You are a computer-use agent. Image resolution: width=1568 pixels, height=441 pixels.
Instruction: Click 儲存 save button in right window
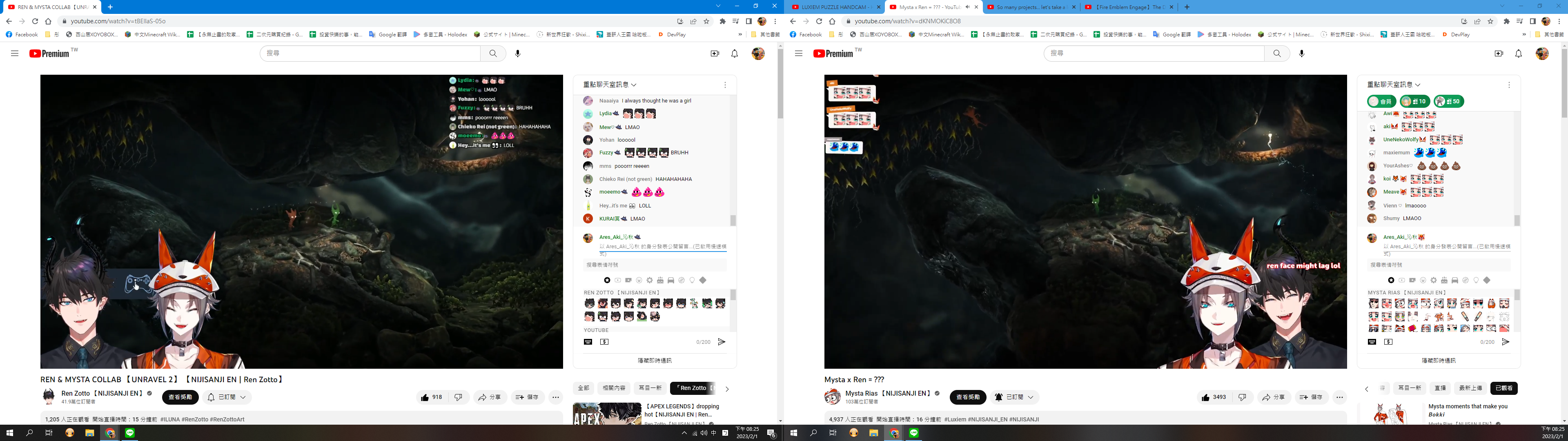1312,397
